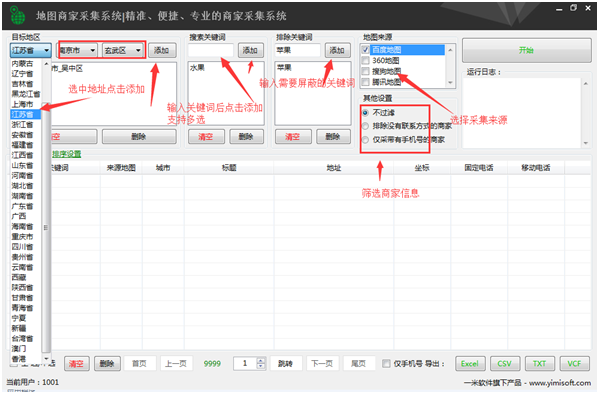This screenshot has height=394, width=599.
Task: Click the 地址 column header
Action: pyautogui.click(x=334, y=168)
